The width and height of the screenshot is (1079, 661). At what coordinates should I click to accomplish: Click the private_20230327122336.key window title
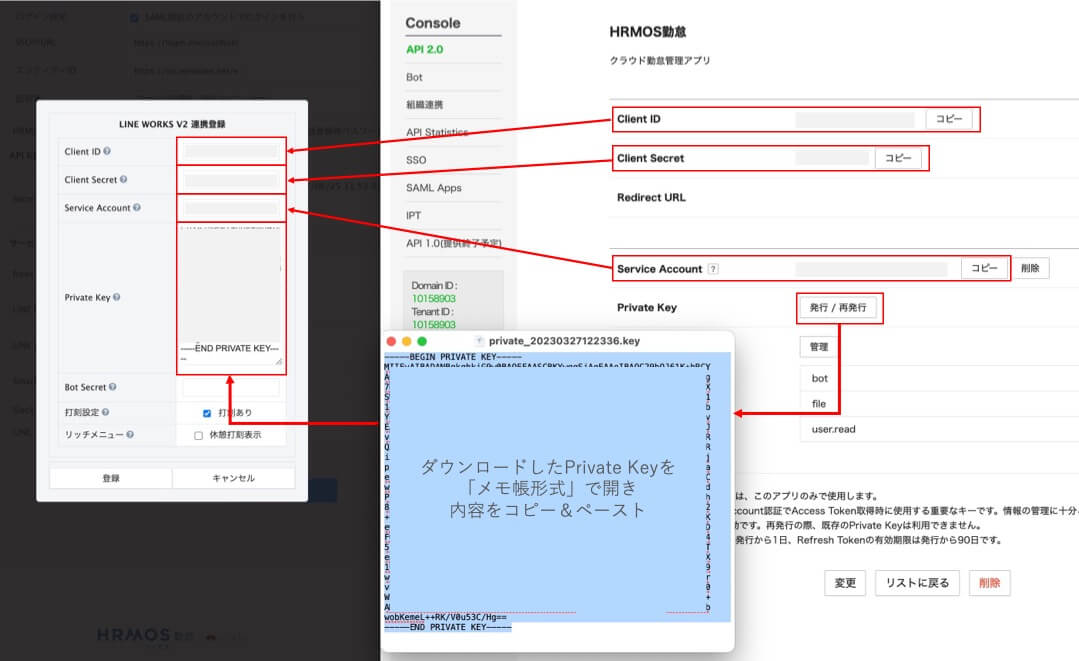[564, 341]
